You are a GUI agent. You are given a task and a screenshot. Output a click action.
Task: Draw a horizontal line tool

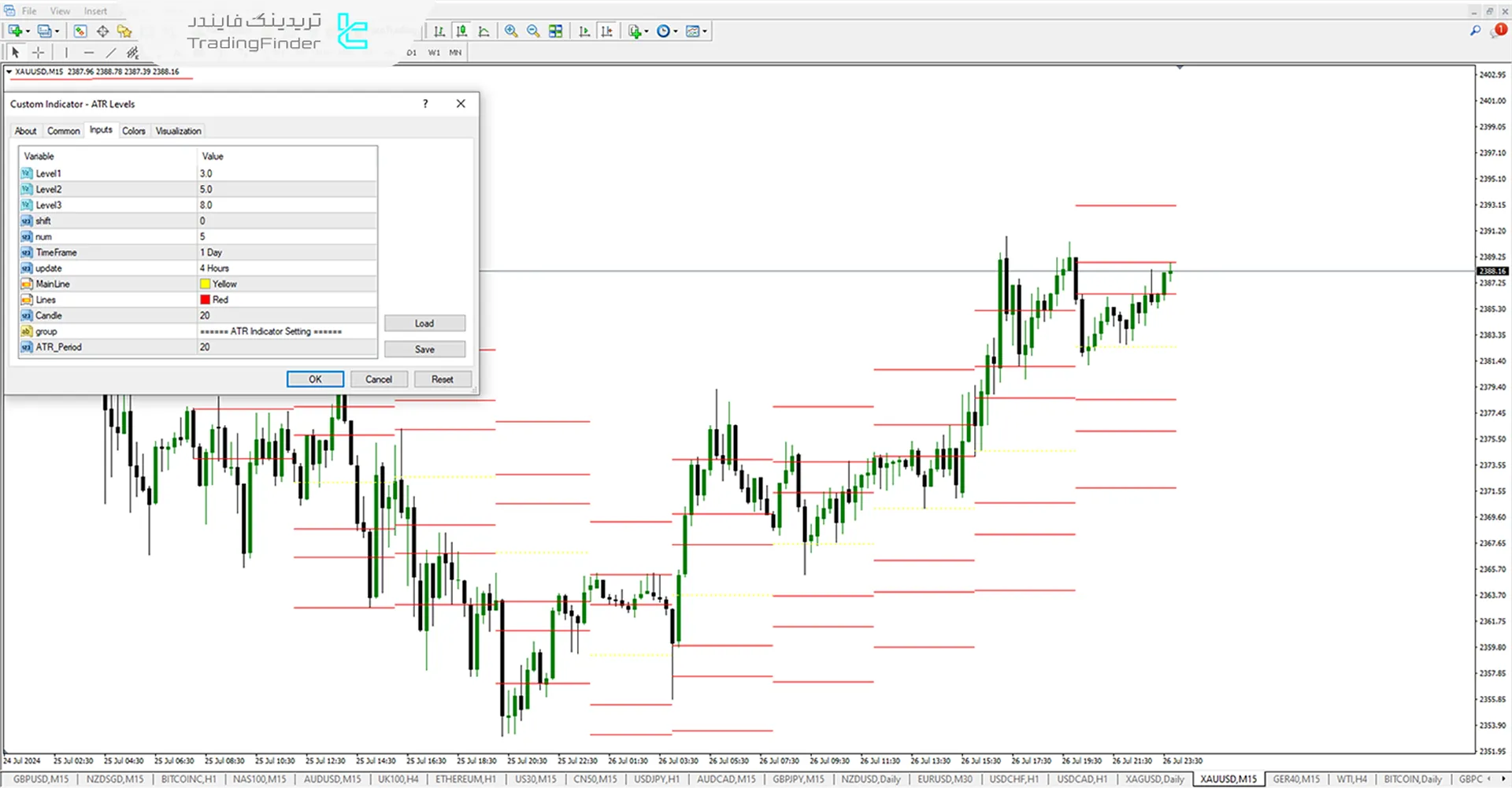pyautogui.click(x=89, y=53)
